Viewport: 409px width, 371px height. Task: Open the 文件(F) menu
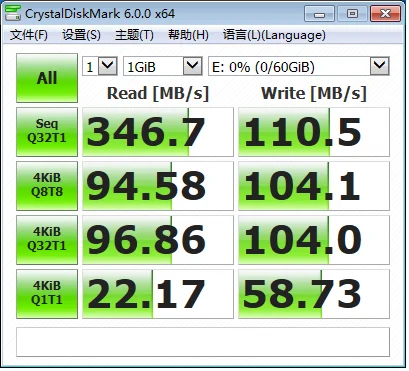29,35
